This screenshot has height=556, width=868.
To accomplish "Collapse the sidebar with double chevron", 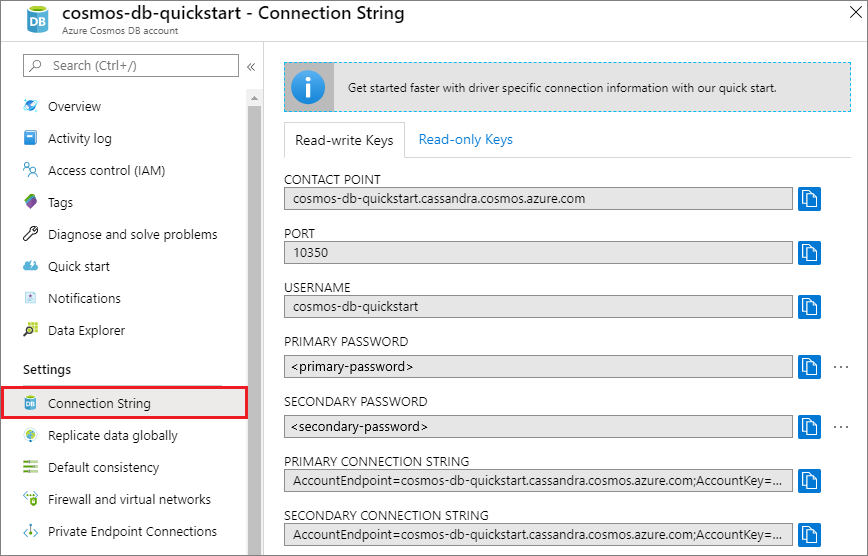I will (x=251, y=67).
